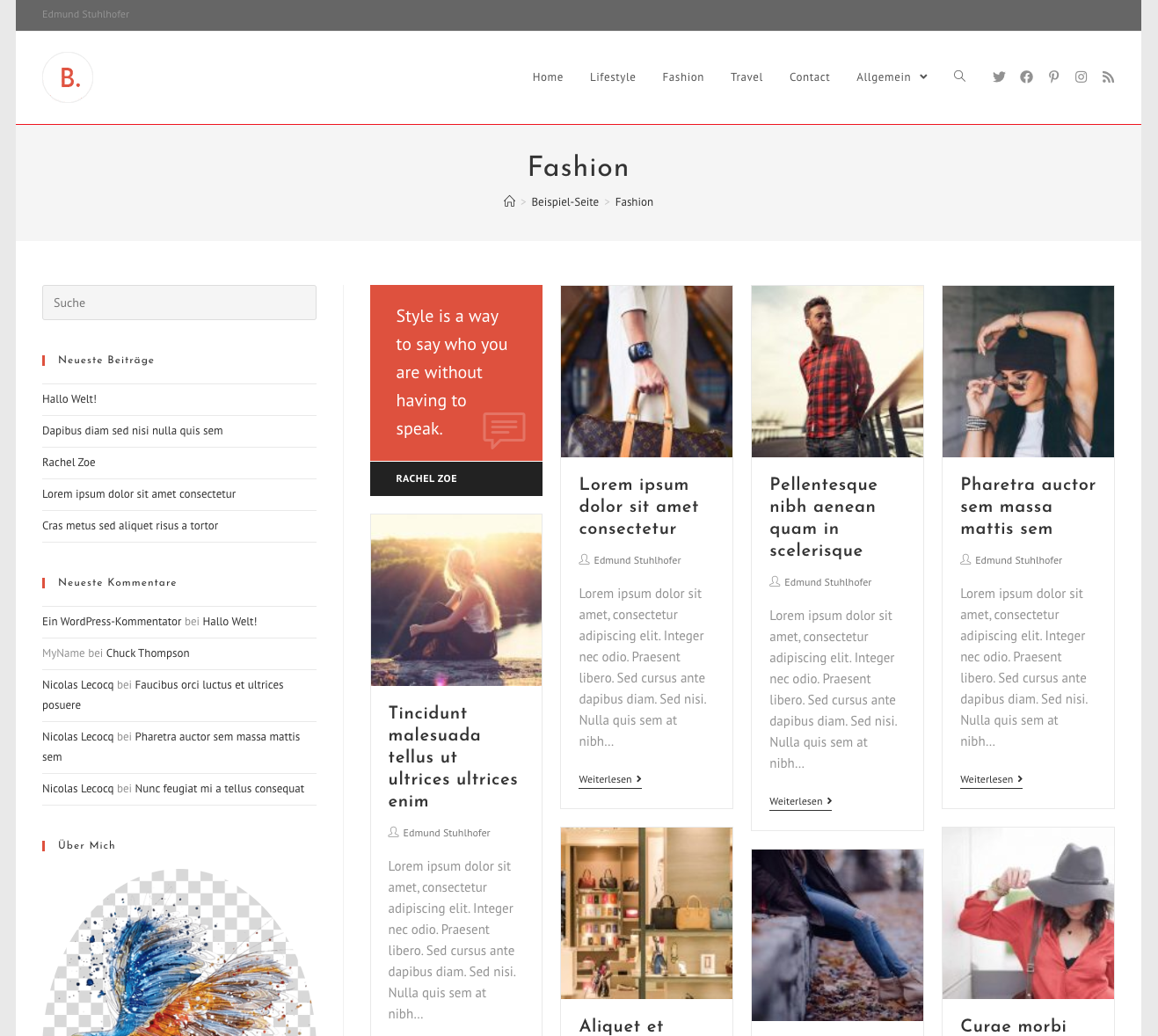The width and height of the screenshot is (1158, 1036).
Task: Click the Pinterest social icon
Action: 1053,77
